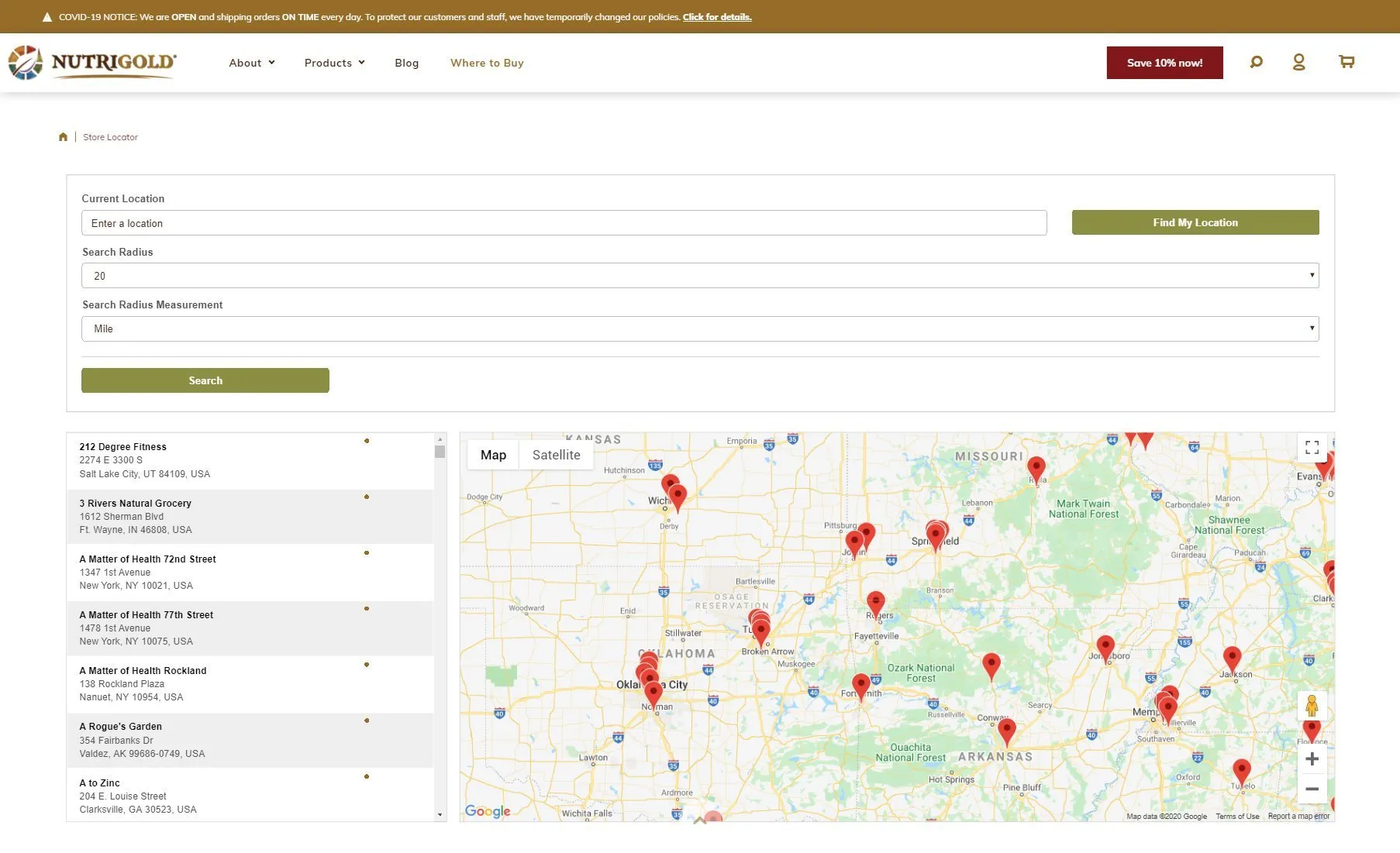Click the map pin at Conway, Arkansas

pos(1006,731)
